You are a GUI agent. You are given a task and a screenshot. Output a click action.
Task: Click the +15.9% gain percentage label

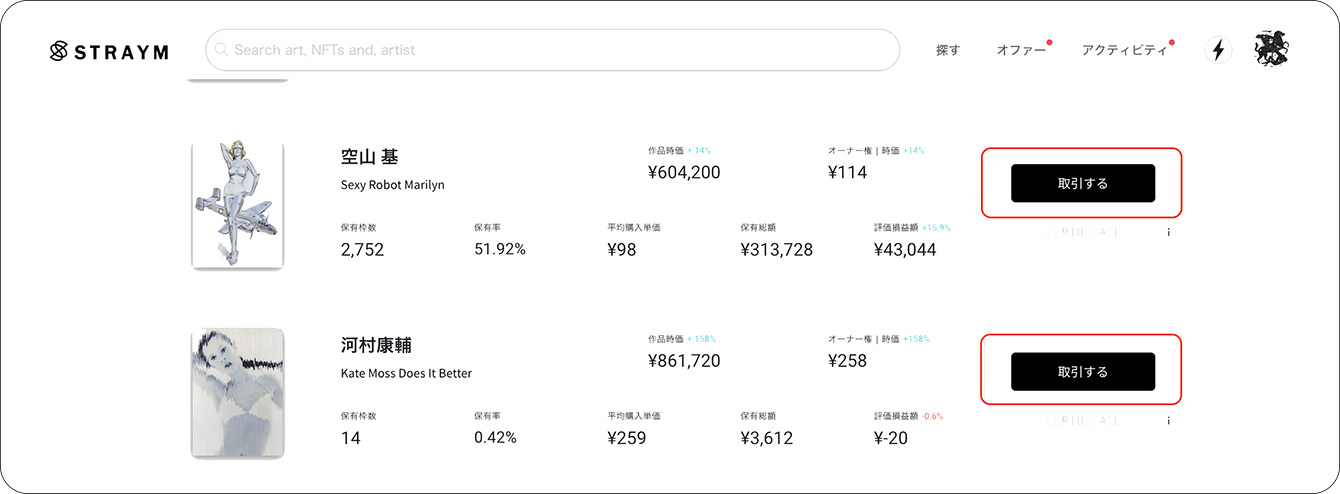pyautogui.click(x=936, y=227)
